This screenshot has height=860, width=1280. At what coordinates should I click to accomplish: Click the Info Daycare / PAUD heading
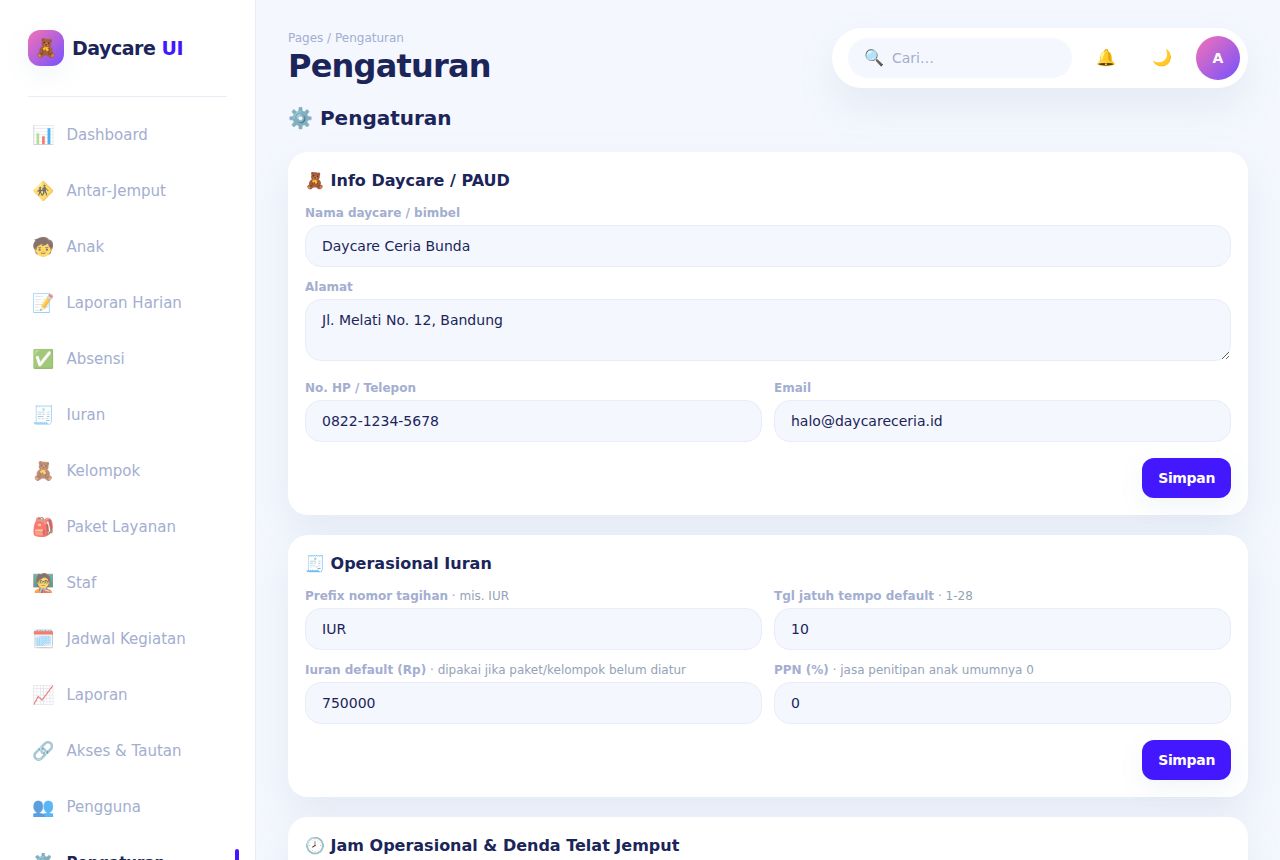pyautogui.click(x=408, y=181)
